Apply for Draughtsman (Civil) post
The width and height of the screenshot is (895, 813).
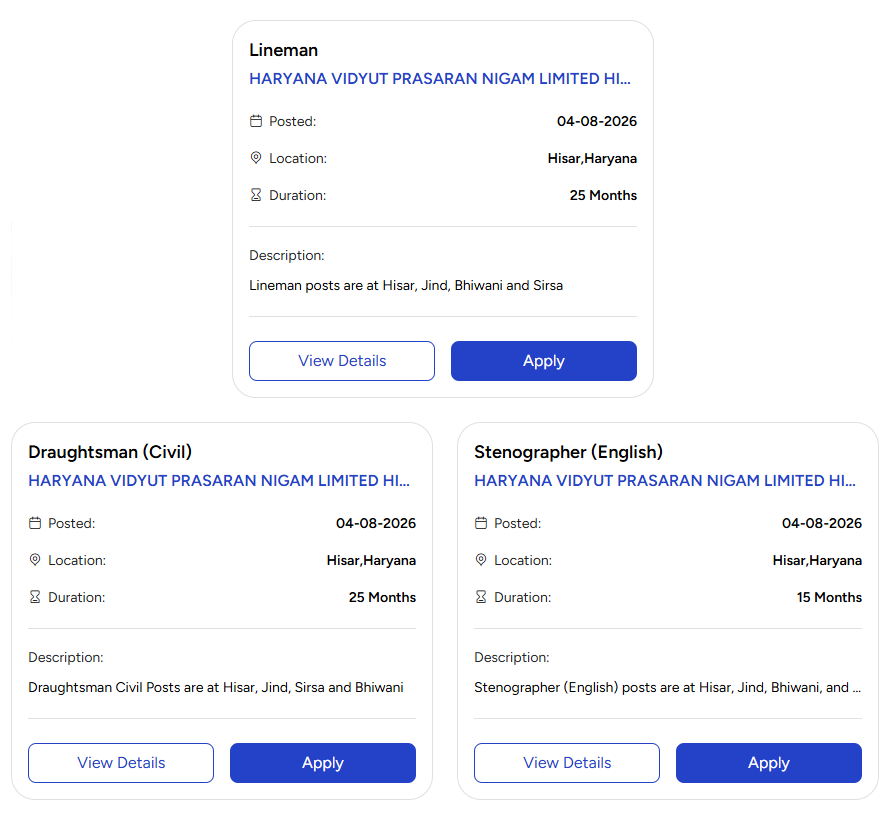pyautogui.click(x=323, y=763)
